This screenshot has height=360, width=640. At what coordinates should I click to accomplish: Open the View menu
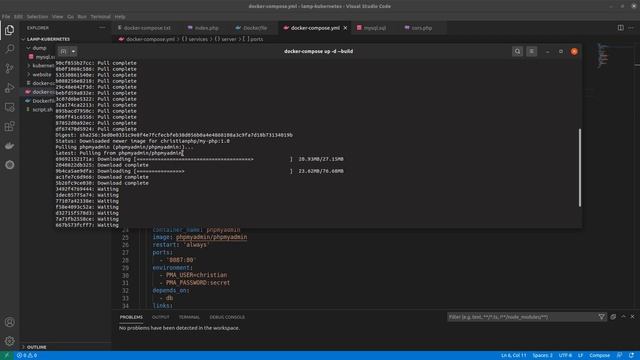(x=57, y=17)
